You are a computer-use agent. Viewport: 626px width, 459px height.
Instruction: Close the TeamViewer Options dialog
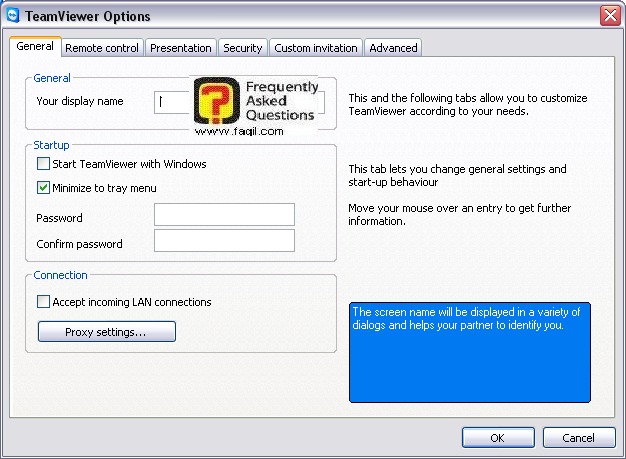pyautogui.click(x=610, y=15)
